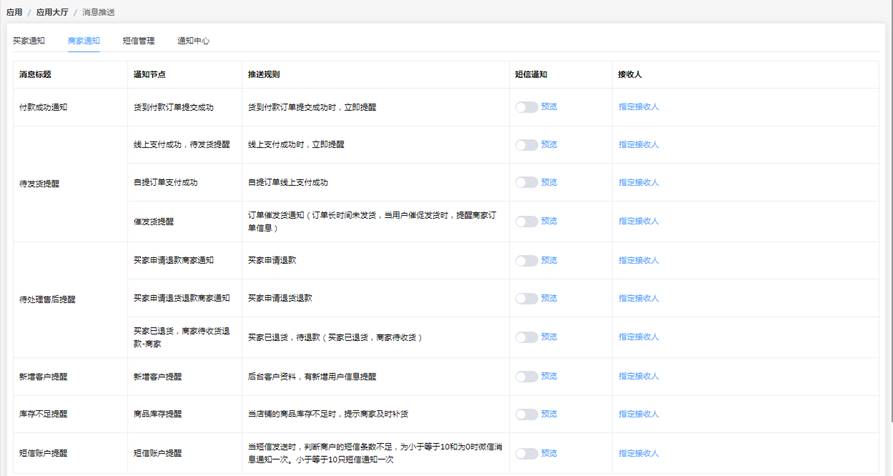Open 指定接收人 in 商品库存提醒 row
This screenshot has width=893, height=476.
(638, 414)
